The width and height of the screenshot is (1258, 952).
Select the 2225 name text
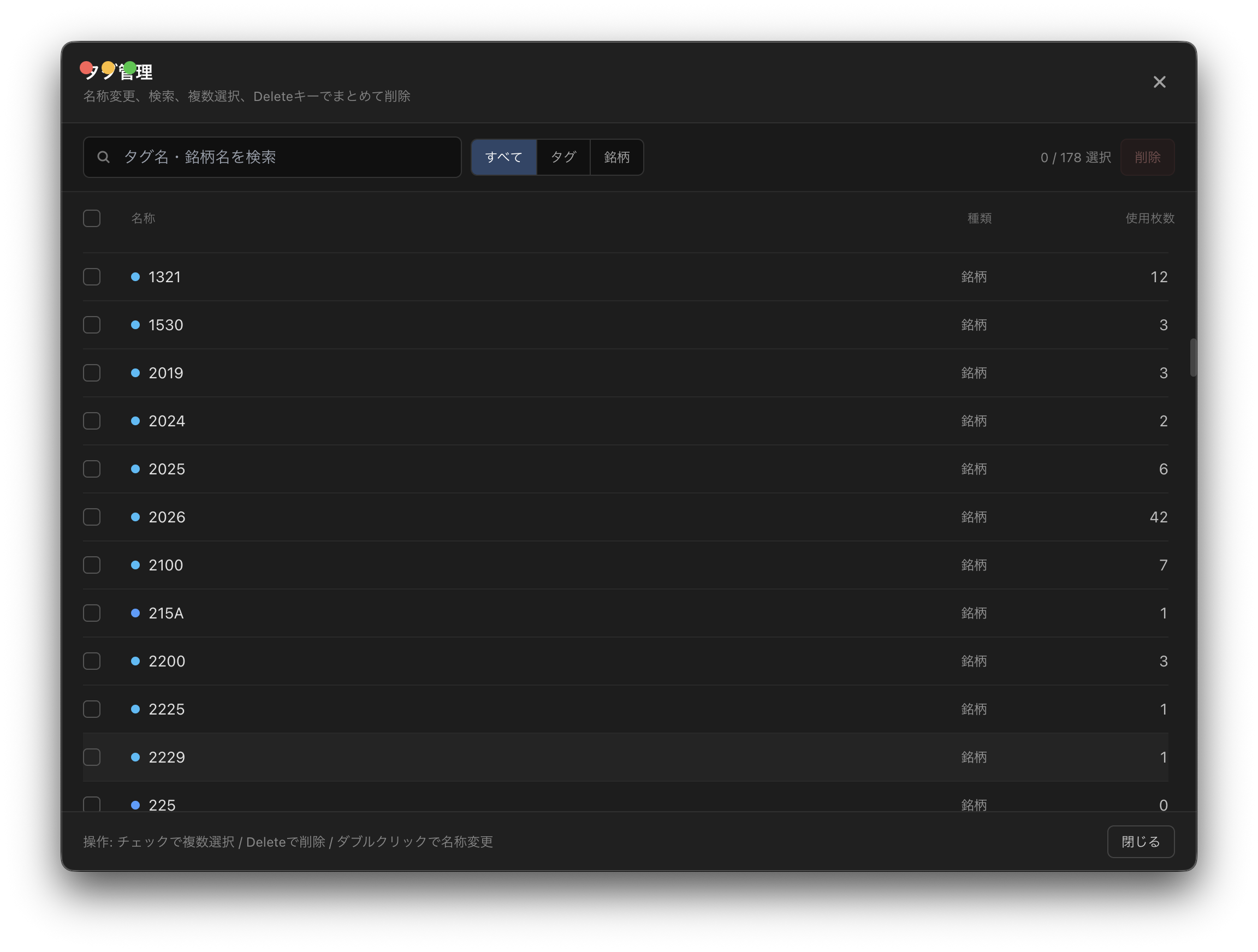pyautogui.click(x=167, y=709)
